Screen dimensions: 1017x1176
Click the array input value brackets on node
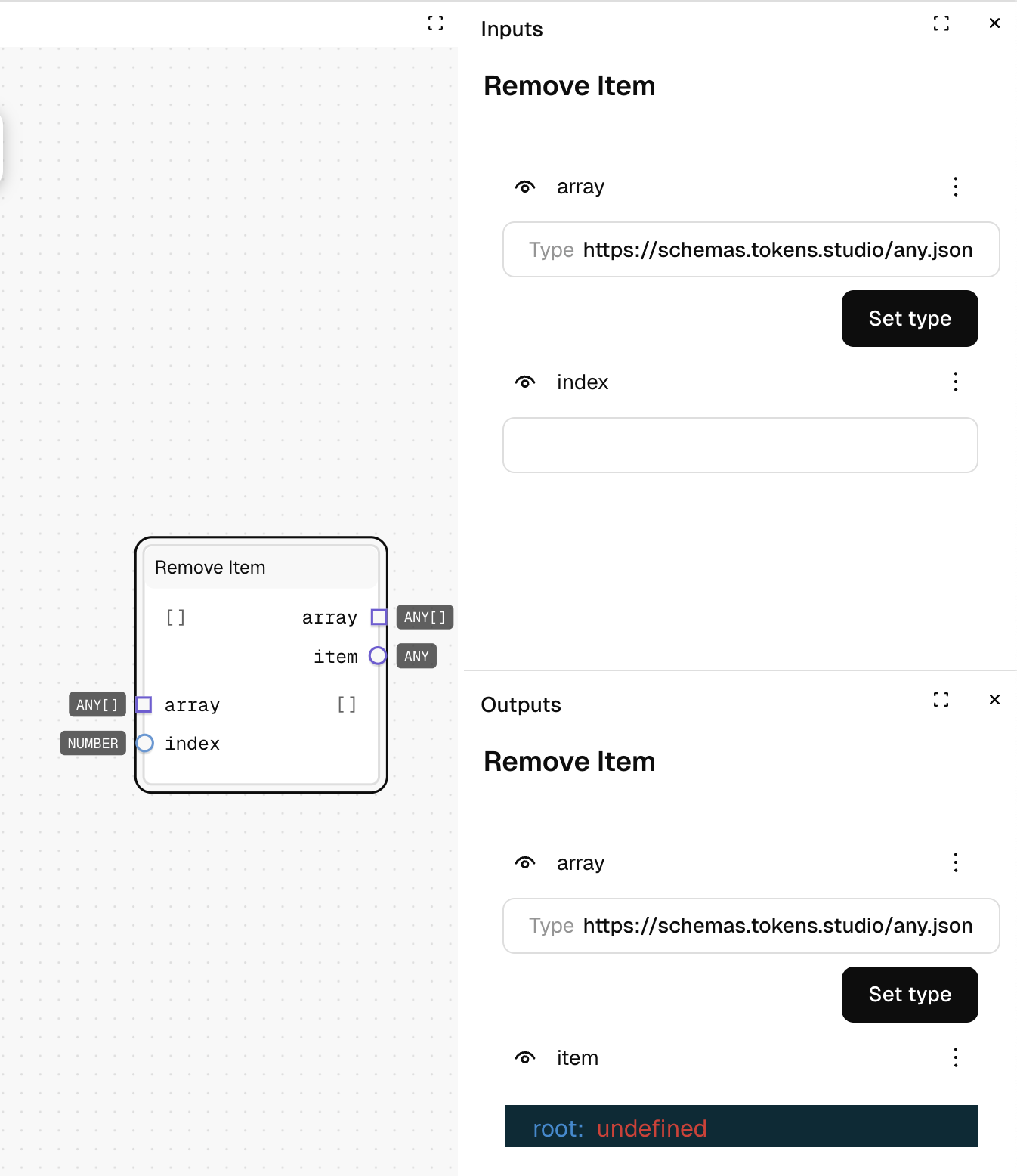[x=347, y=704]
